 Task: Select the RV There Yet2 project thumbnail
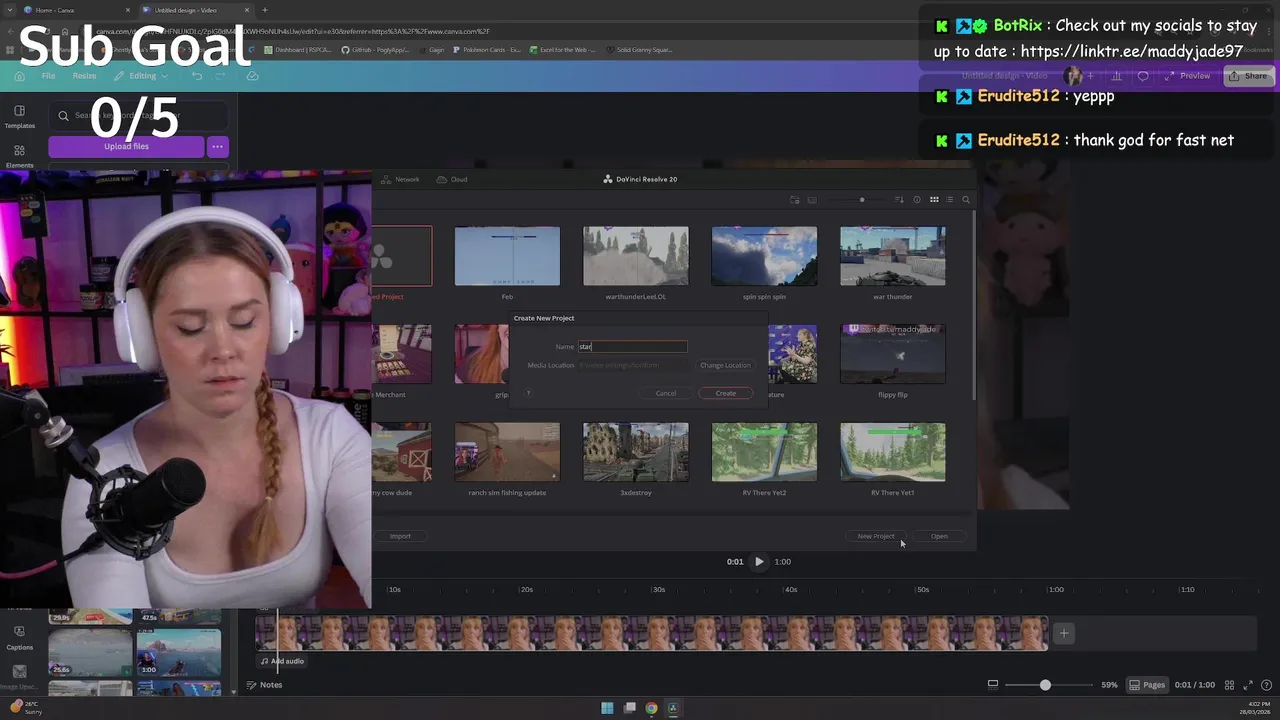pyautogui.click(x=764, y=452)
